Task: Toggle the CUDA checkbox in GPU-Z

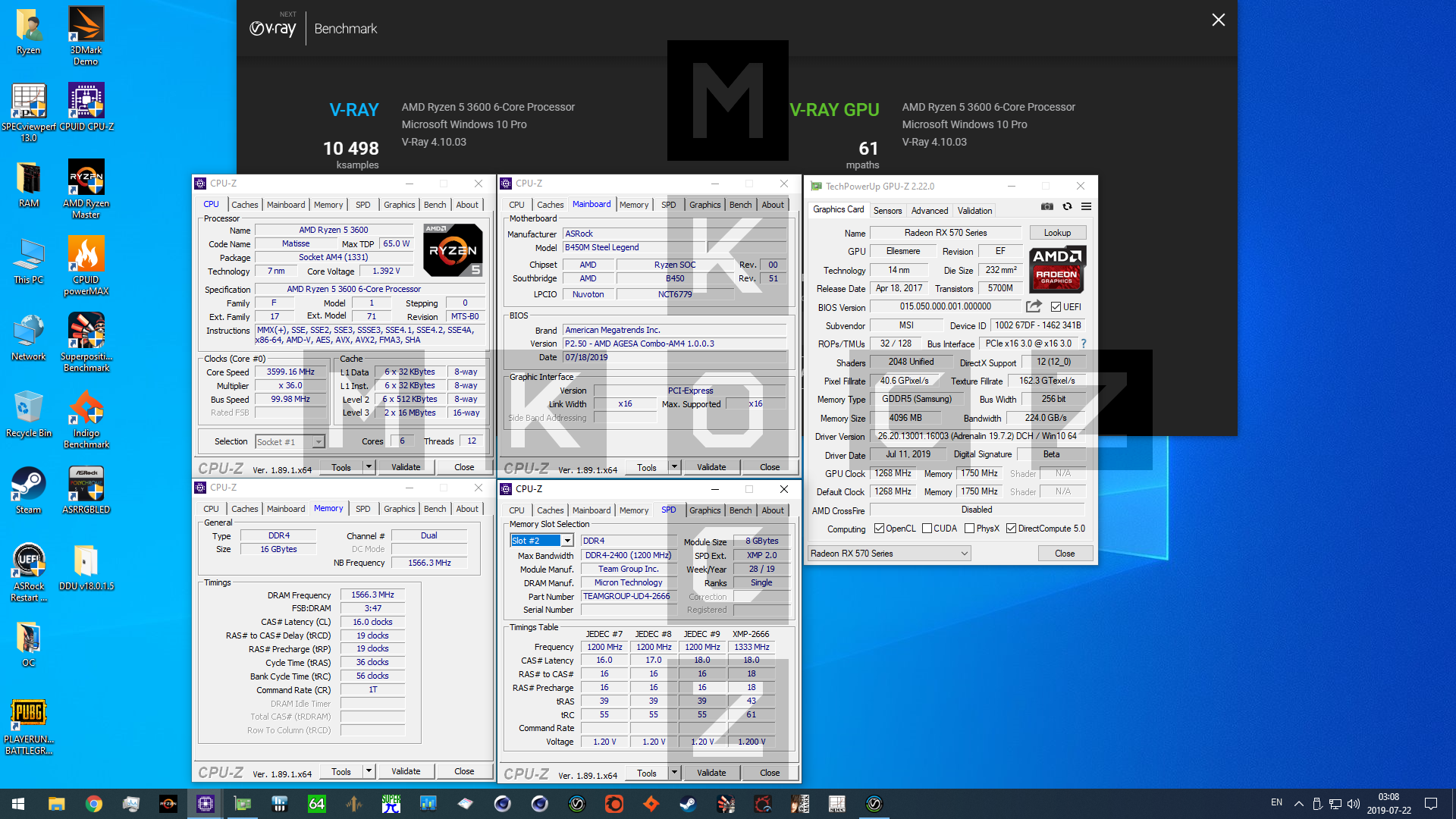Action: tap(927, 529)
